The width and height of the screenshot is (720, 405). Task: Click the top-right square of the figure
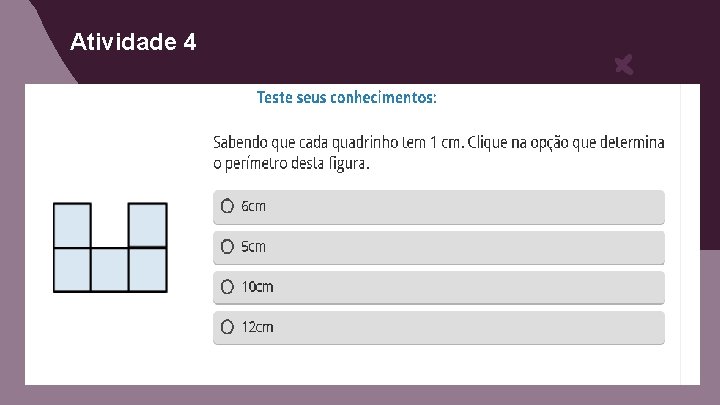(147, 225)
